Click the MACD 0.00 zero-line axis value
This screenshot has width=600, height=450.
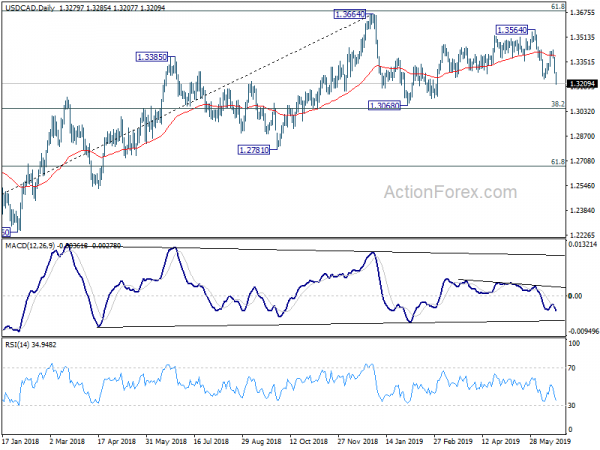coord(575,296)
